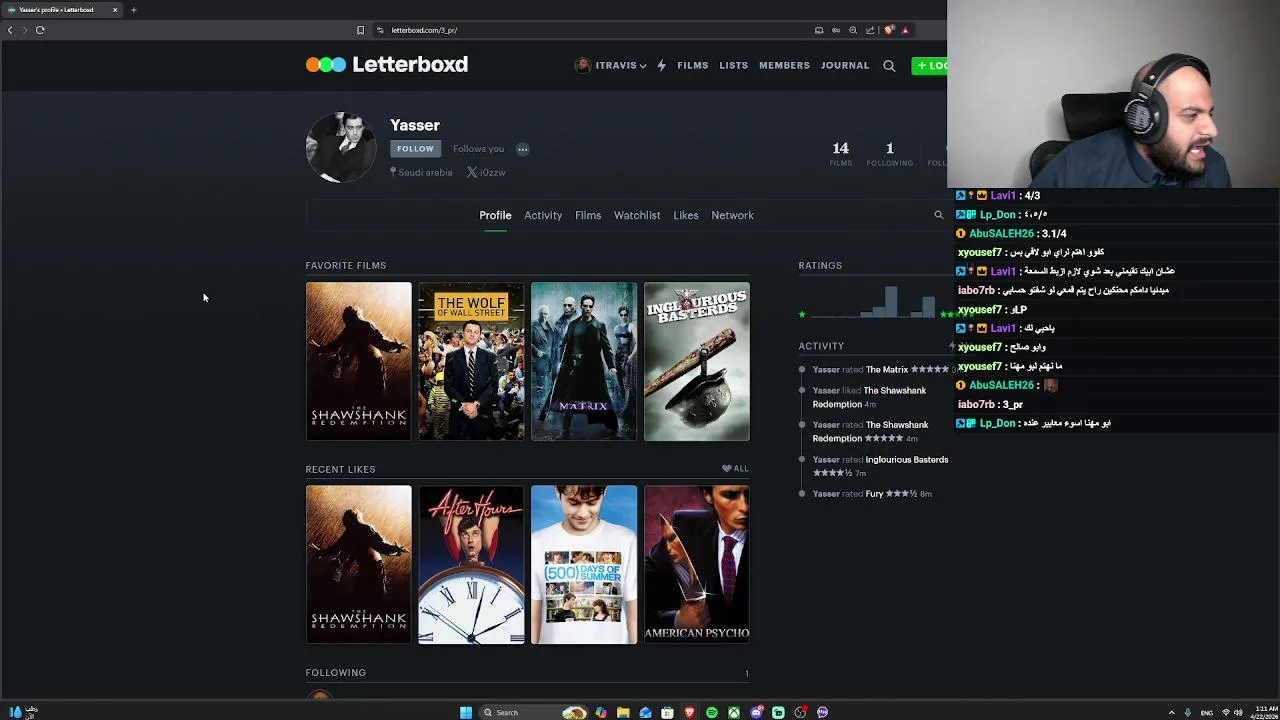Switch to the Films tab

tap(588, 215)
